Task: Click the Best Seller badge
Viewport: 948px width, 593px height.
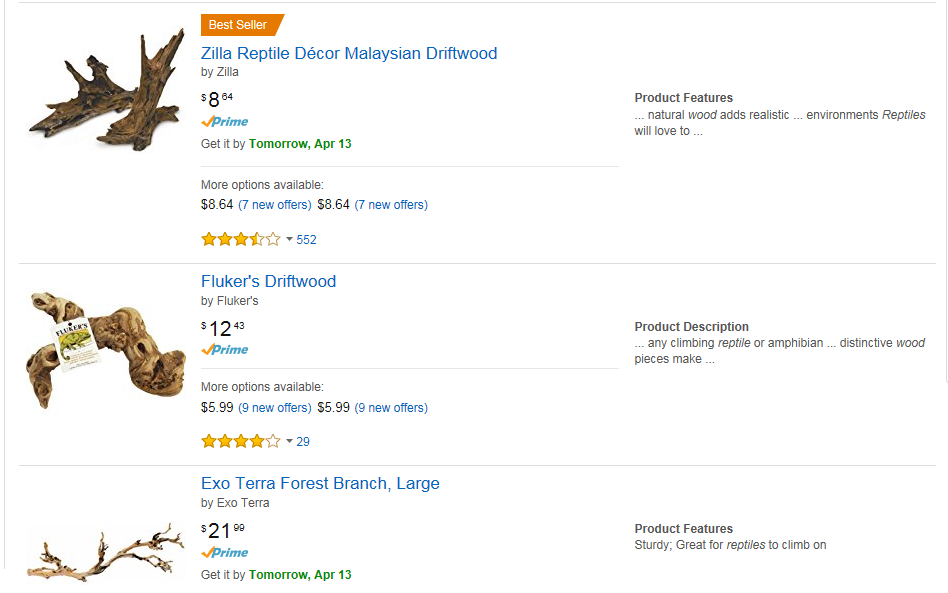Action: coord(240,25)
